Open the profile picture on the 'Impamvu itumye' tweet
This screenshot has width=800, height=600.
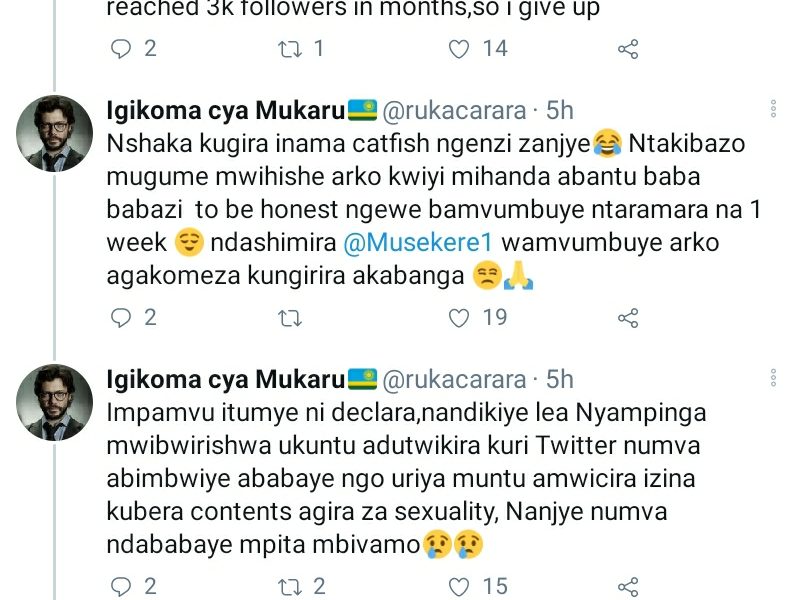[55, 402]
